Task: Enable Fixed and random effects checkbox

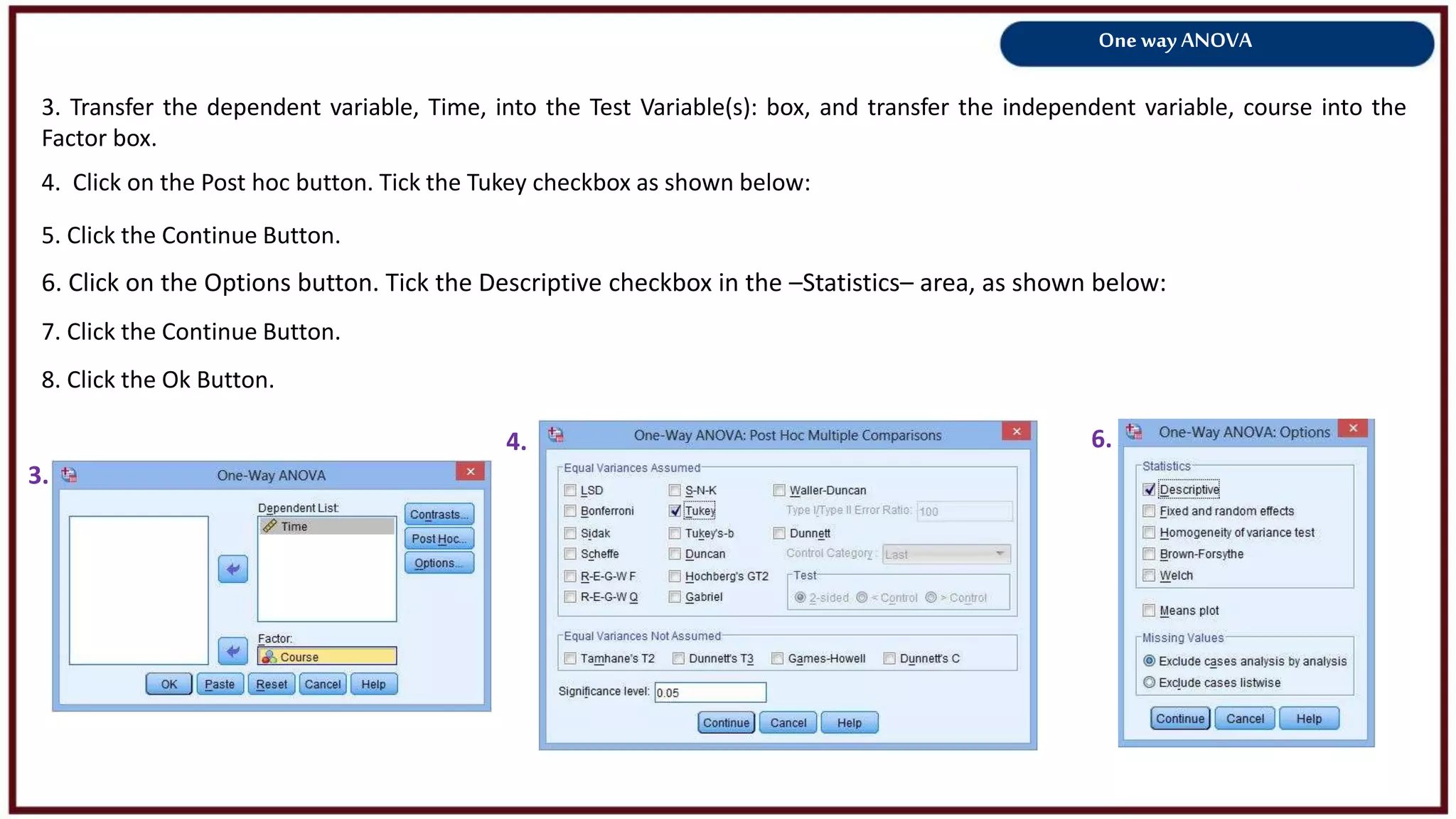Action: [x=1149, y=510]
